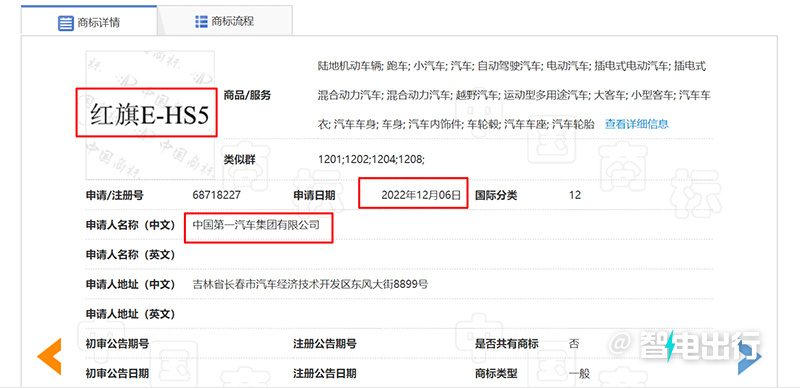Open the 商标详情 tab

pyautogui.click(x=89, y=21)
